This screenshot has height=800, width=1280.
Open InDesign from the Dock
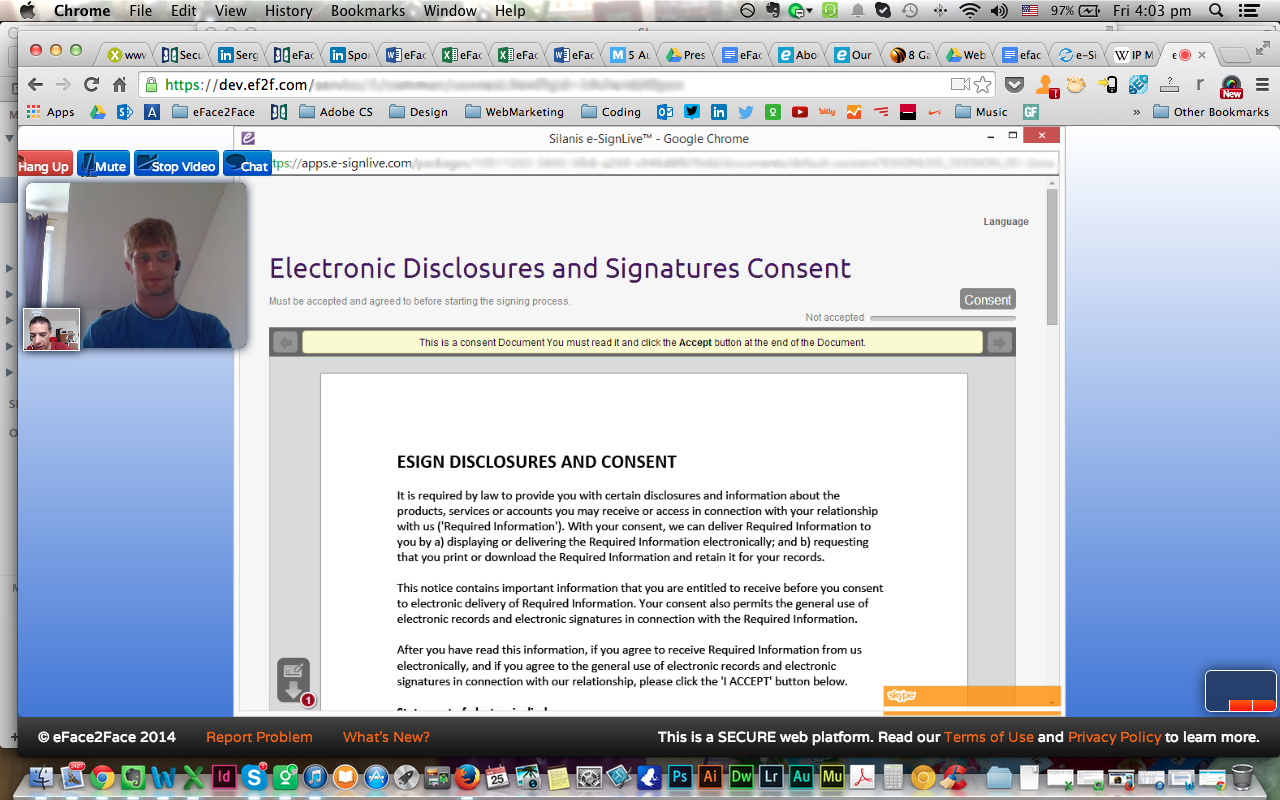click(224, 776)
